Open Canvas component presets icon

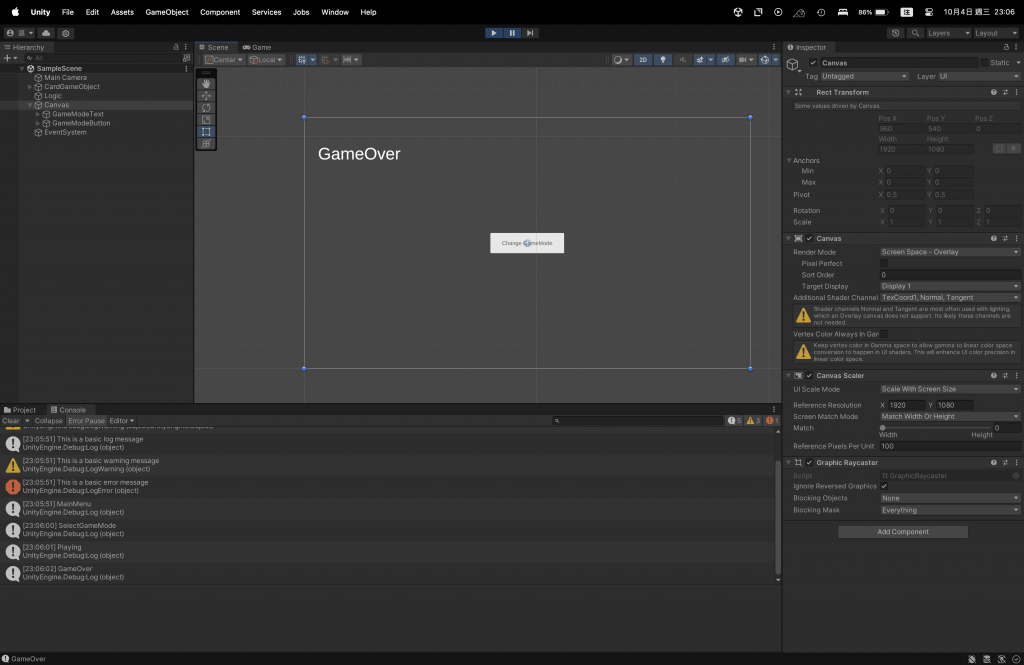pyautogui.click(x=1005, y=238)
